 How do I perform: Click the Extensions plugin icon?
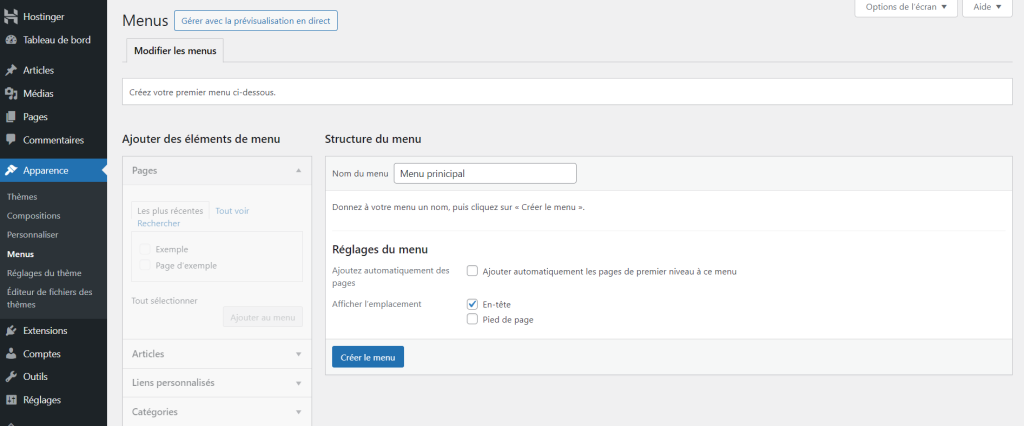pyautogui.click(x=11, y=330)
